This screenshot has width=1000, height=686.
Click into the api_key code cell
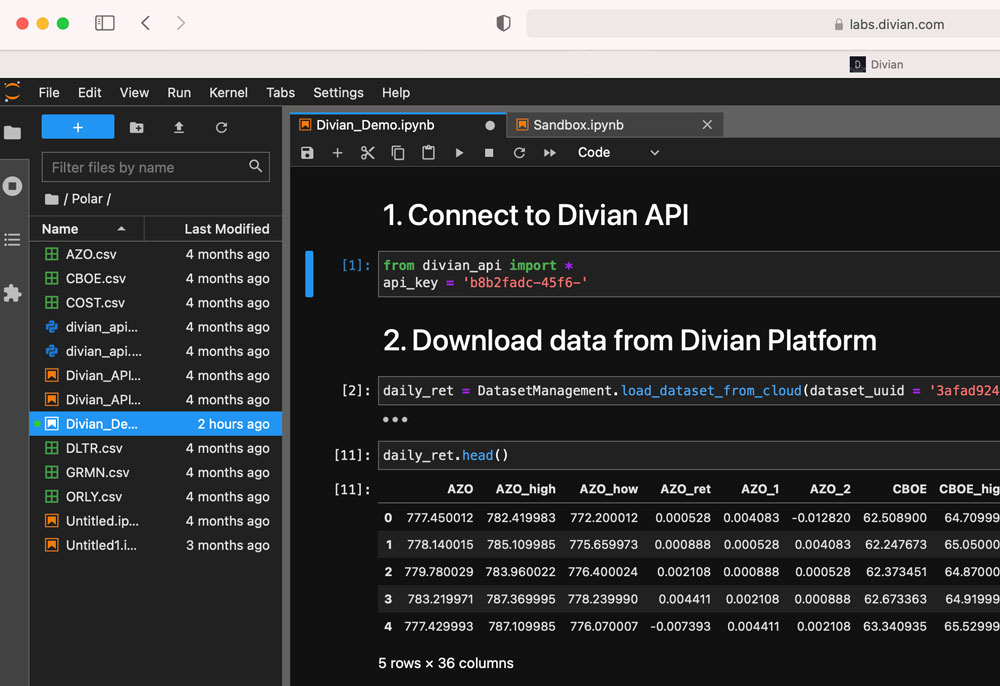point(689,274)
